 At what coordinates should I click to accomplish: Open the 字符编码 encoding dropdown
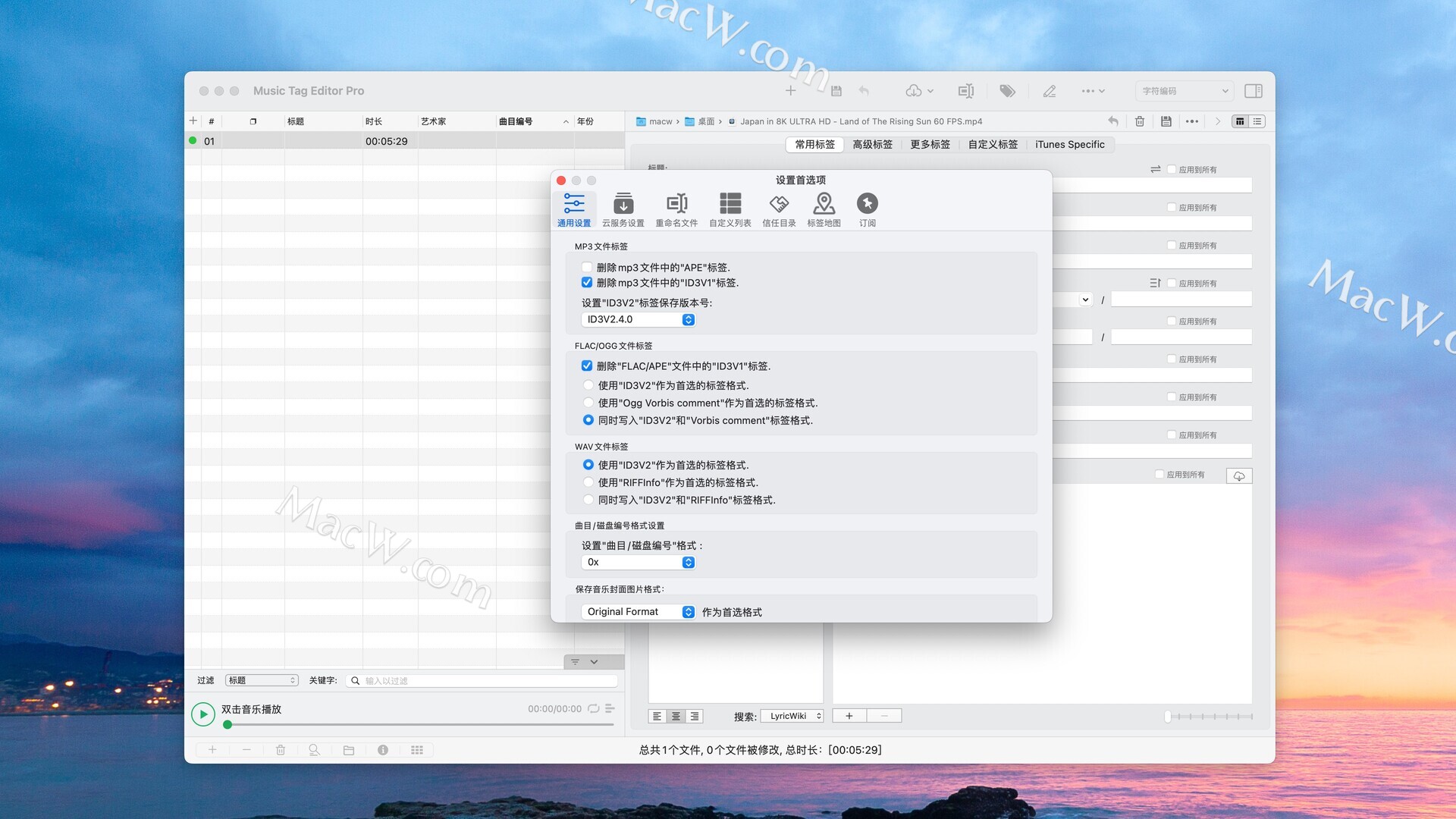pos(1185,91)
